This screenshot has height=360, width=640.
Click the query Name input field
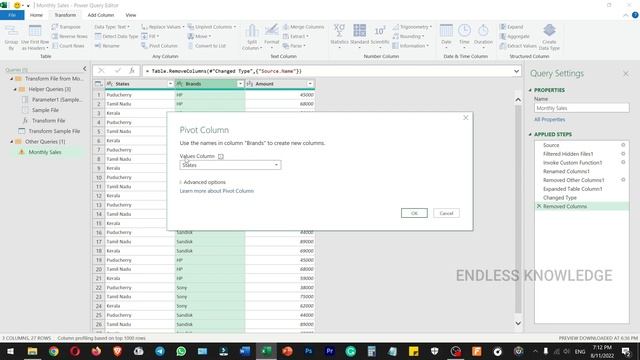[582, 108]
